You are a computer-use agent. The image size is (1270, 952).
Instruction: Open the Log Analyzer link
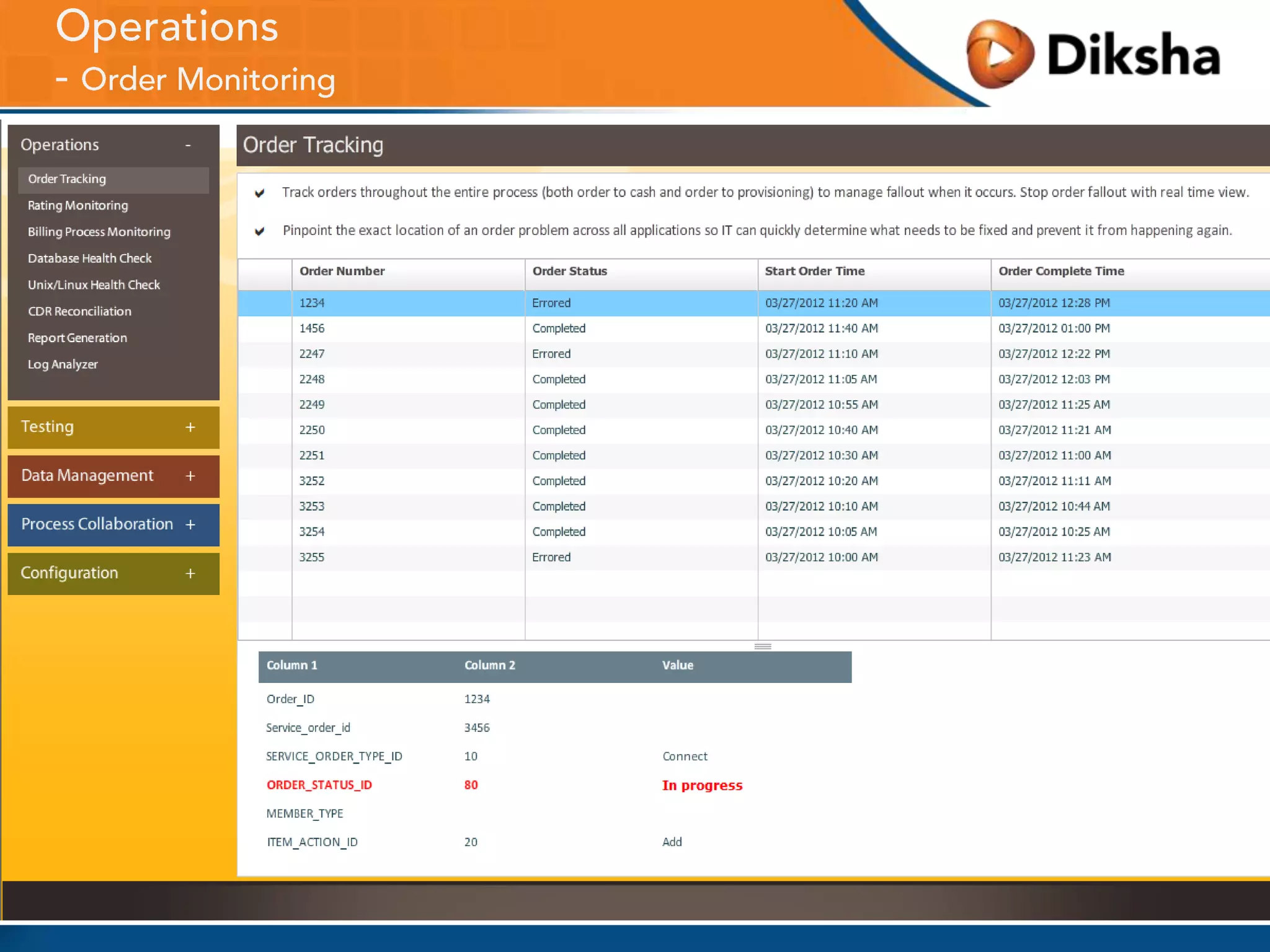(63, 364)
